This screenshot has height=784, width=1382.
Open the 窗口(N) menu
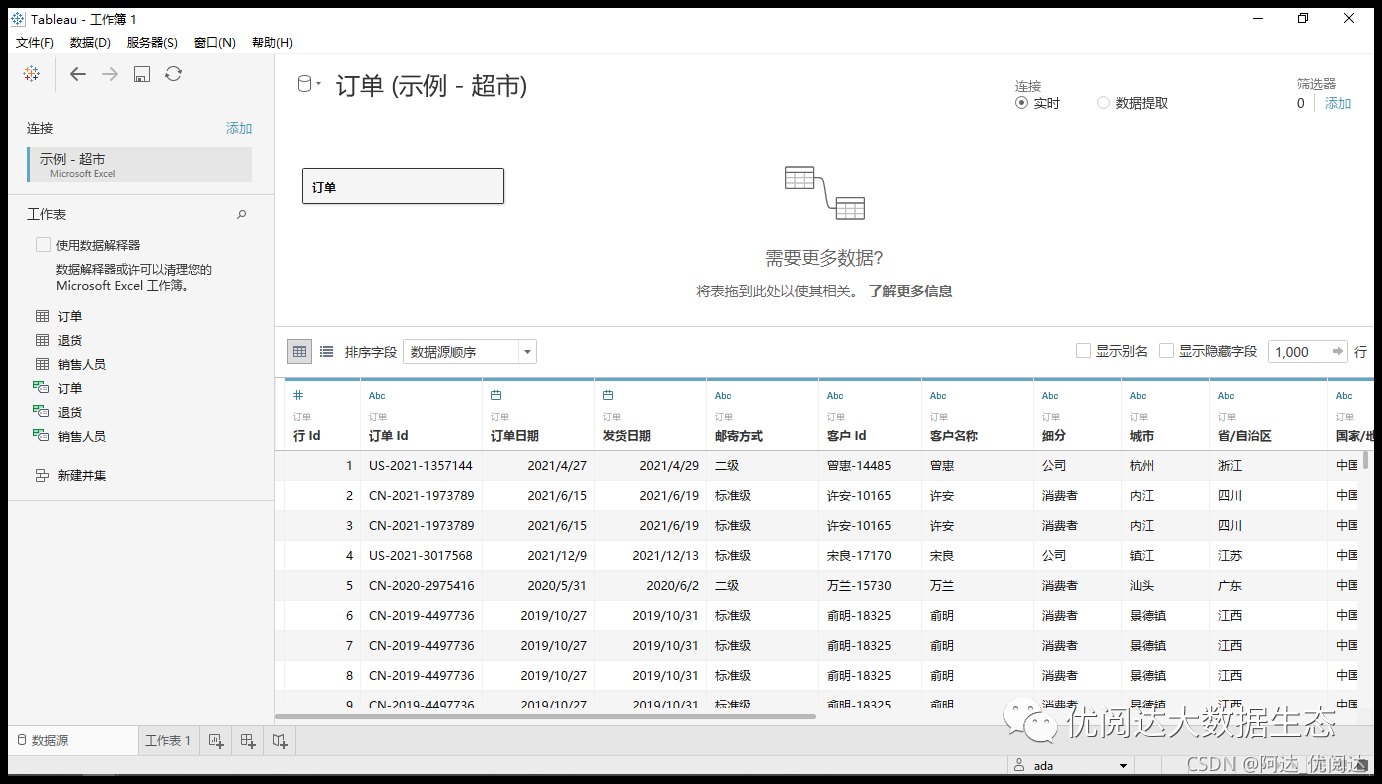pyautogui.click(x=214, y=42)
